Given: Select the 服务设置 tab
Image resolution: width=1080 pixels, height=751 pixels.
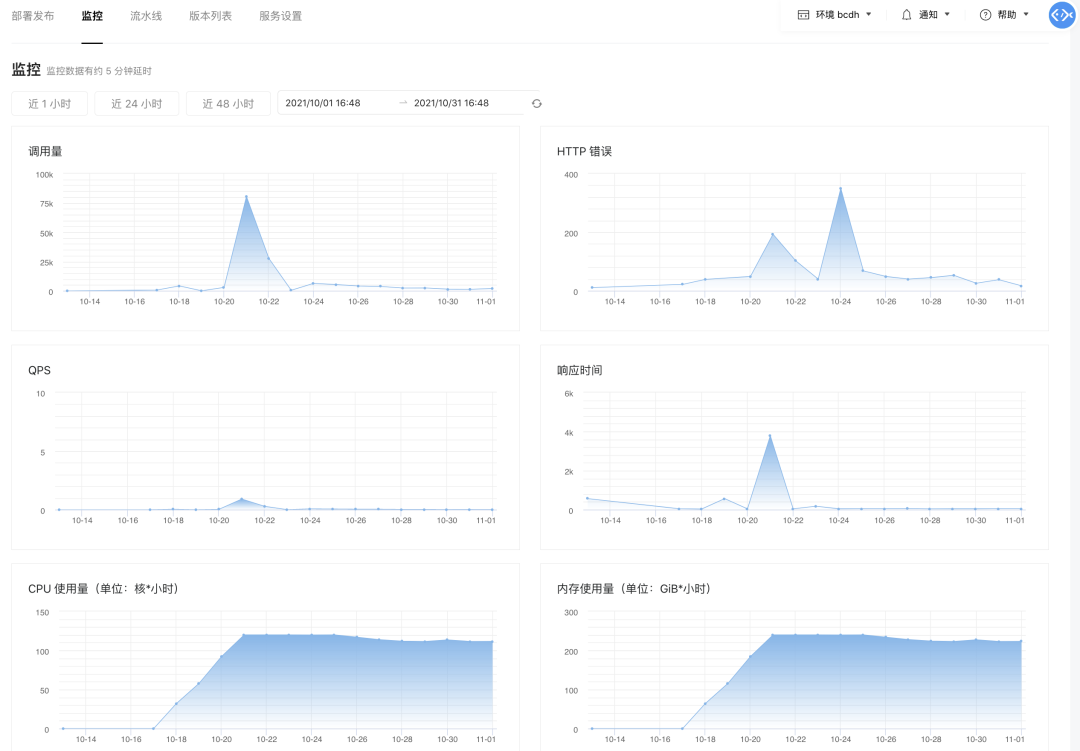Looking at the screenshot, I should [280, 16].
